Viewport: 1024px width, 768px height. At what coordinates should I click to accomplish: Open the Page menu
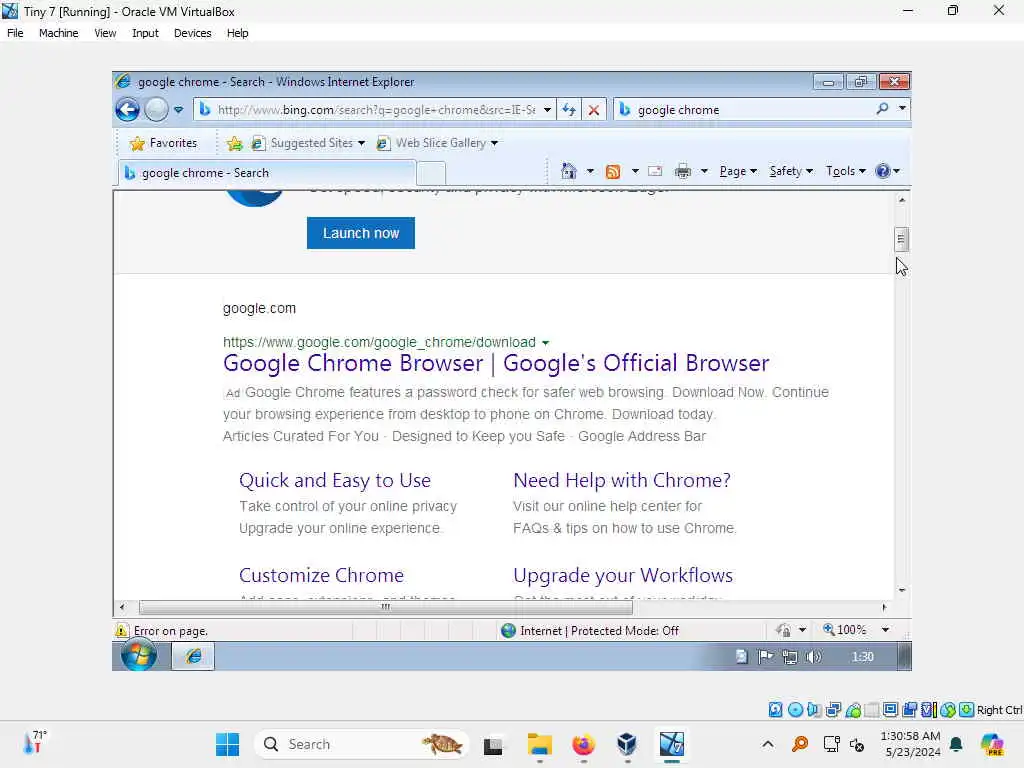(738, 171)
